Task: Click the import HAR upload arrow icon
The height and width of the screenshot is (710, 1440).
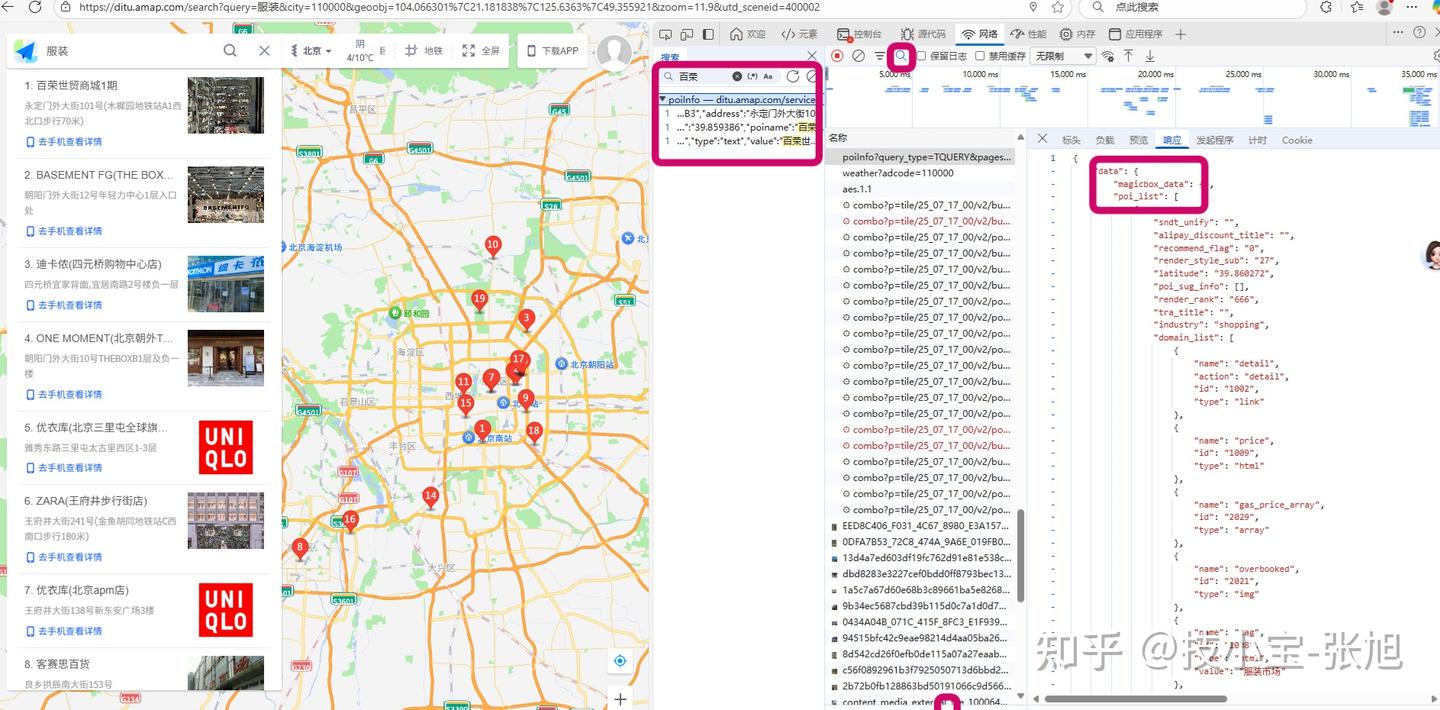Action: [x=1128, y=56]
